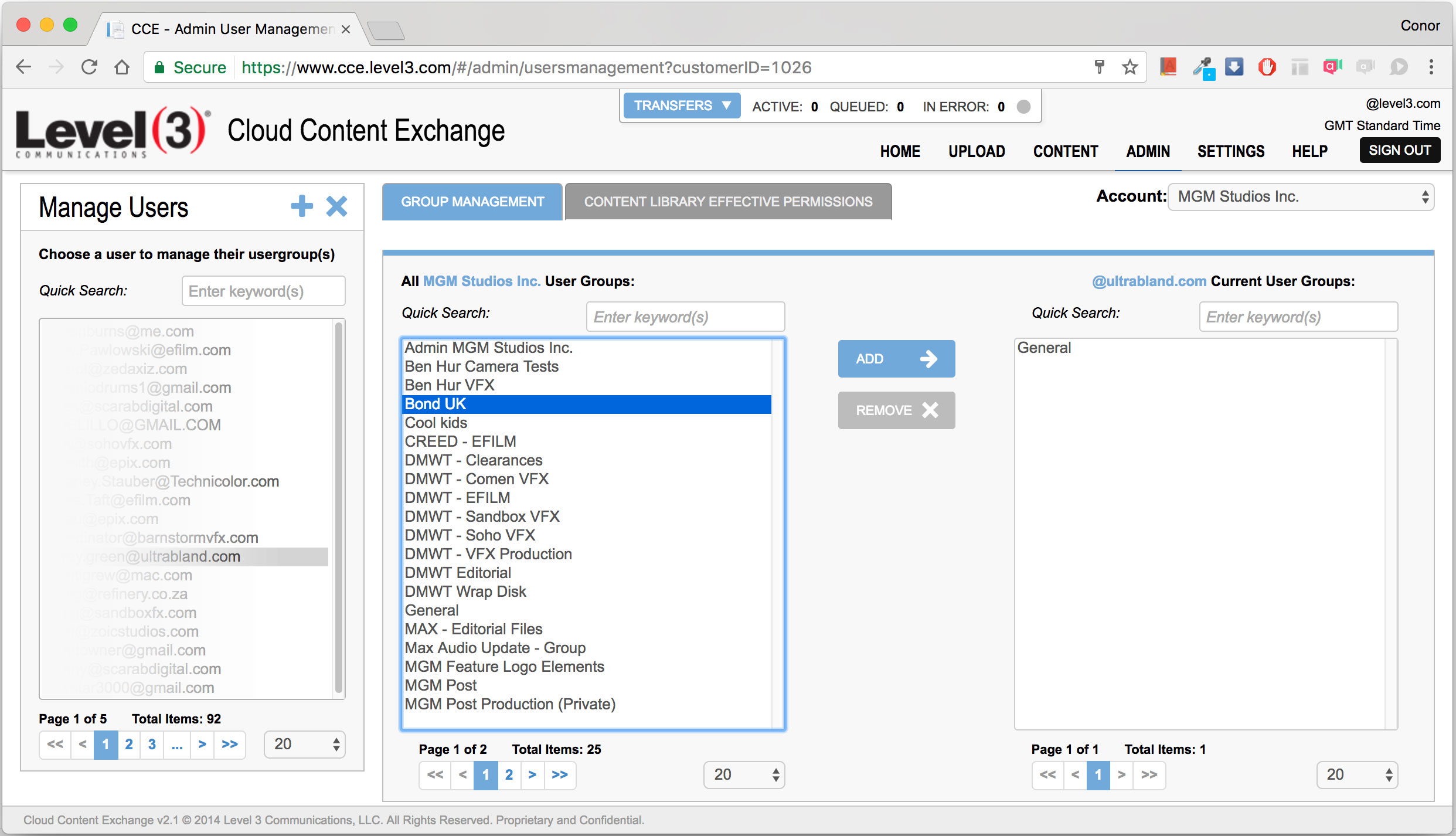Open Chrome three-dot menu
Viewport: 1456px width, 836px height.
point(1431,67)
